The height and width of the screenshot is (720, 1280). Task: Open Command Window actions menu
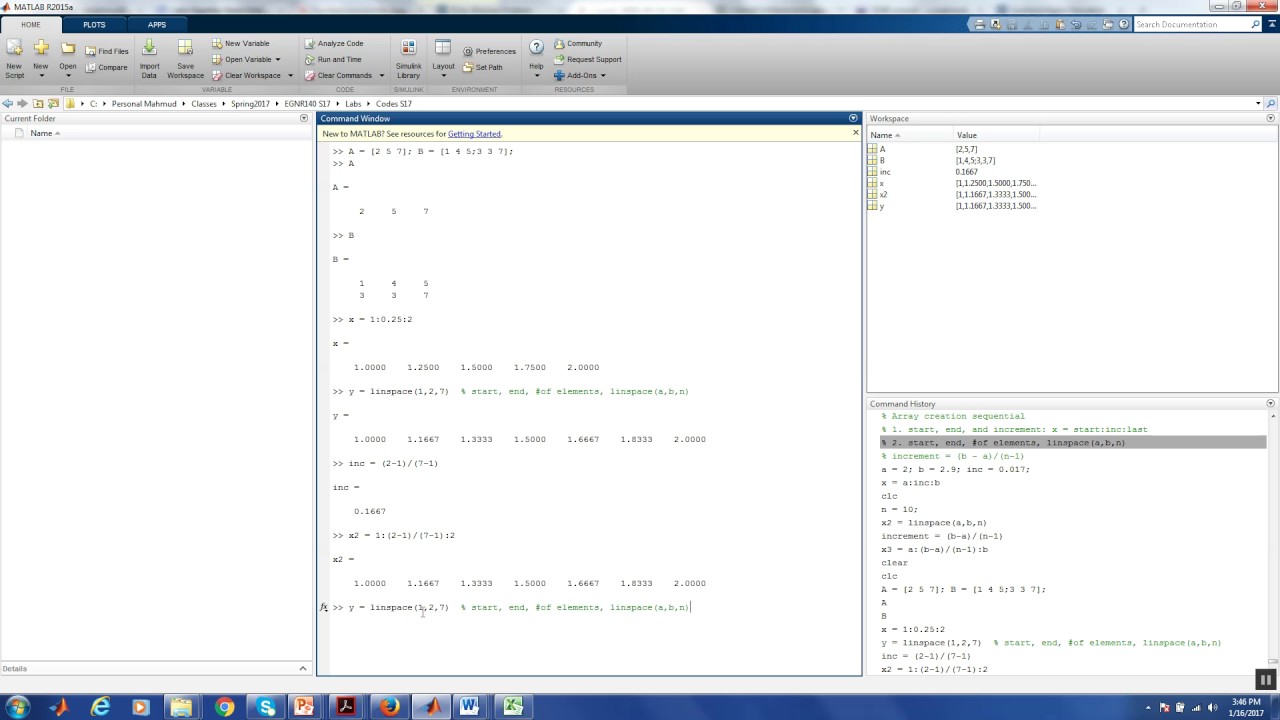853,118
